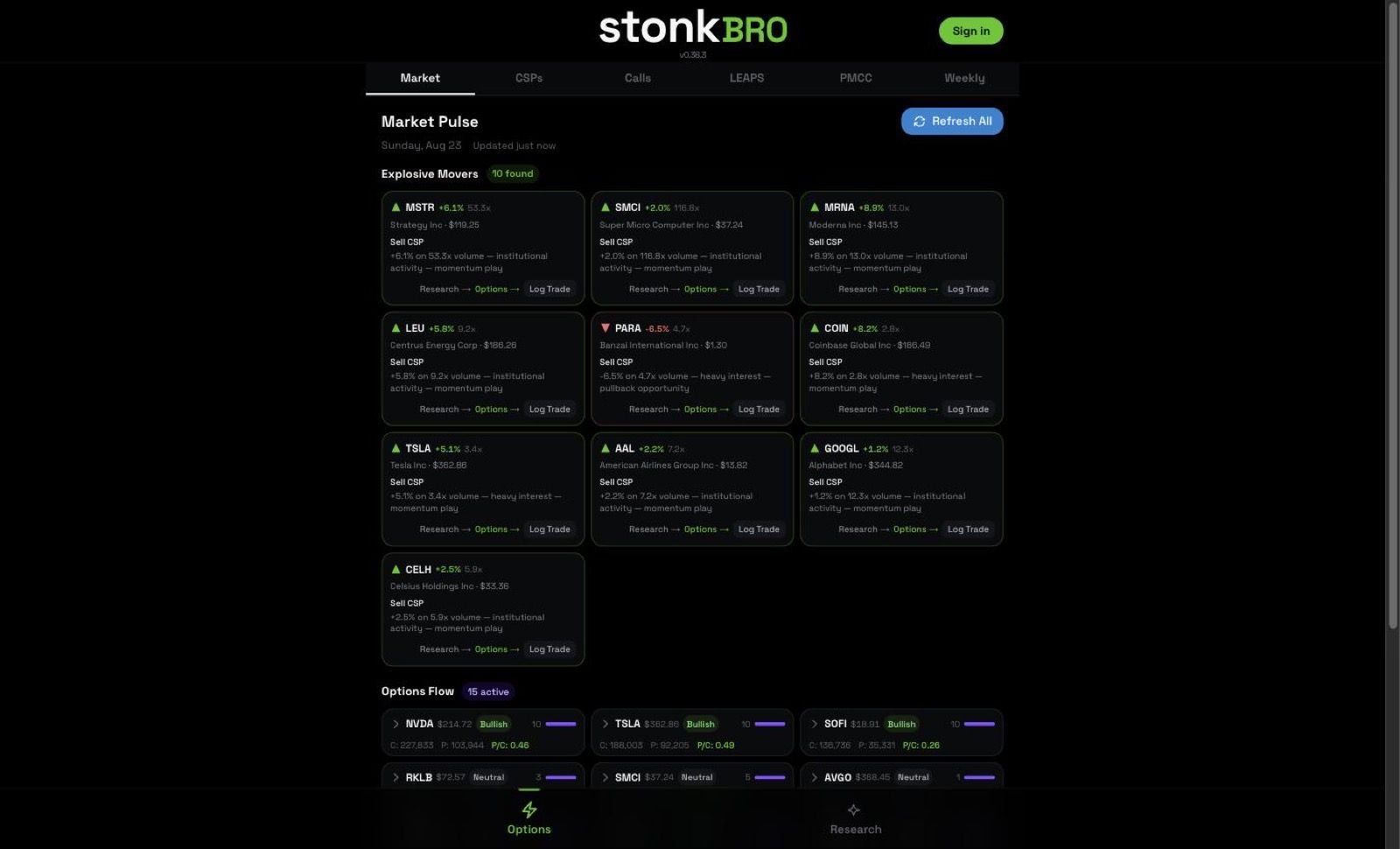The height and width of the screenshot is (849, 1400).
Task: Click 'Moderna Inc · $145.13' text
Action: (x=853, y=225)
